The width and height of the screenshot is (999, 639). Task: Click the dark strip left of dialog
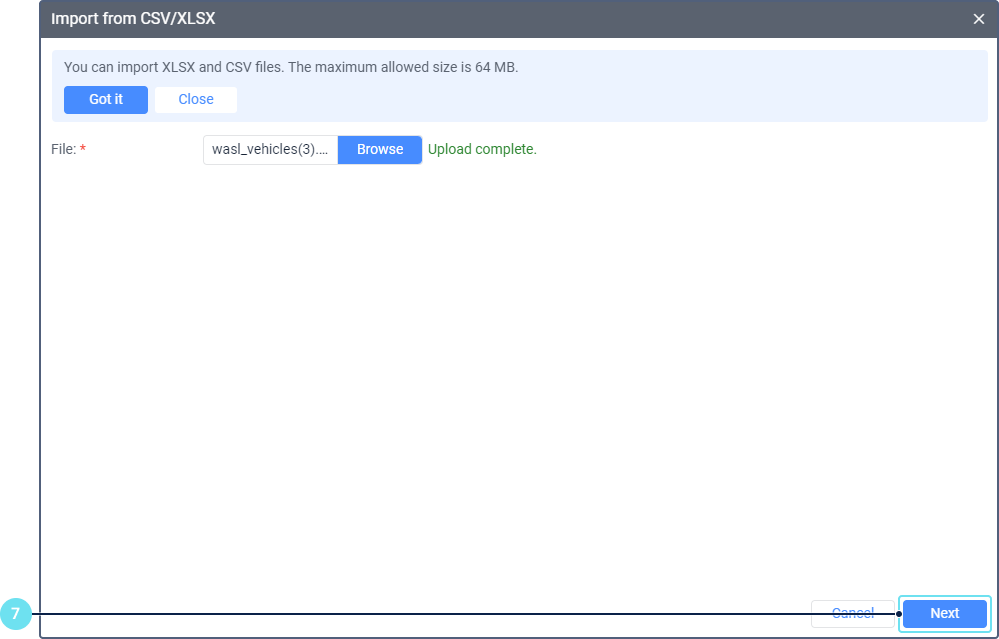coord(19,300)
